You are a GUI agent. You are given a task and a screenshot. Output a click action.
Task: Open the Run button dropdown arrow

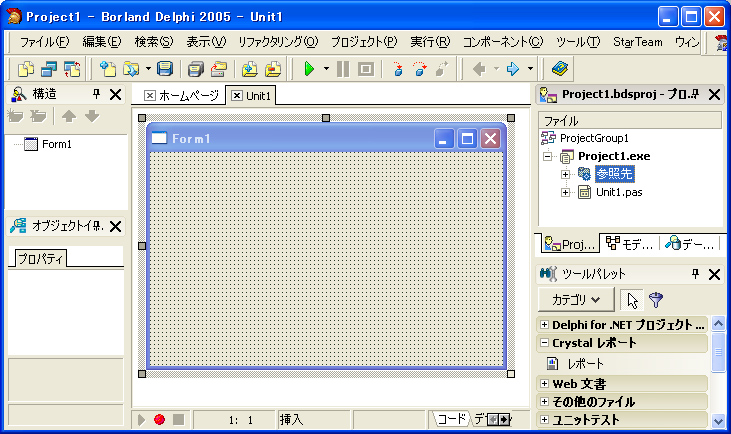[326, 69]
